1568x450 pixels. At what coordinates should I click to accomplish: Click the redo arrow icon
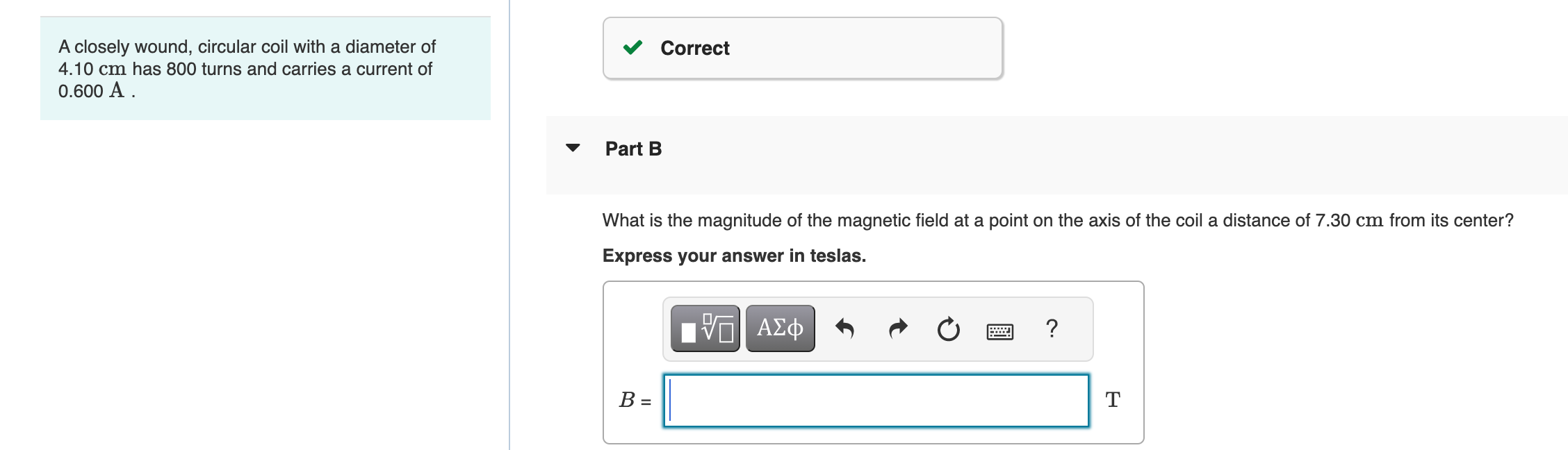click(x=898, y=328)
